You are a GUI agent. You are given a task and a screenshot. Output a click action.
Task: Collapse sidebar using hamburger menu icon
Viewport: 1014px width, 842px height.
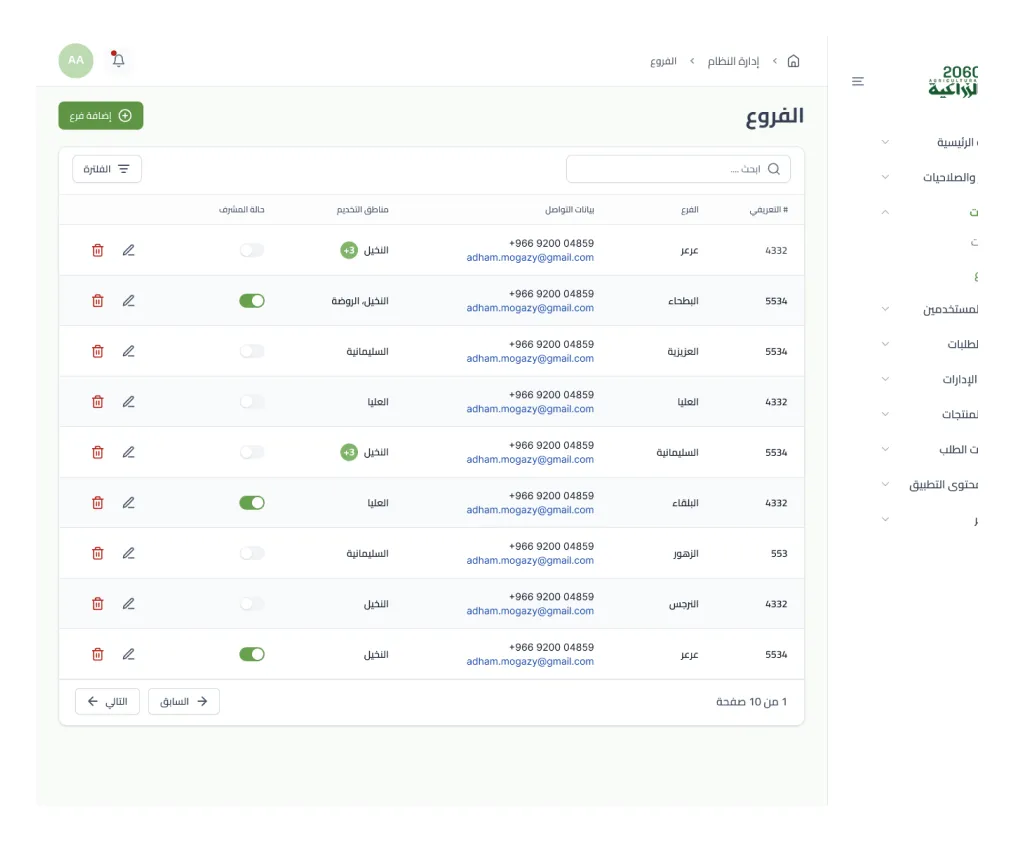pos(858,81)
